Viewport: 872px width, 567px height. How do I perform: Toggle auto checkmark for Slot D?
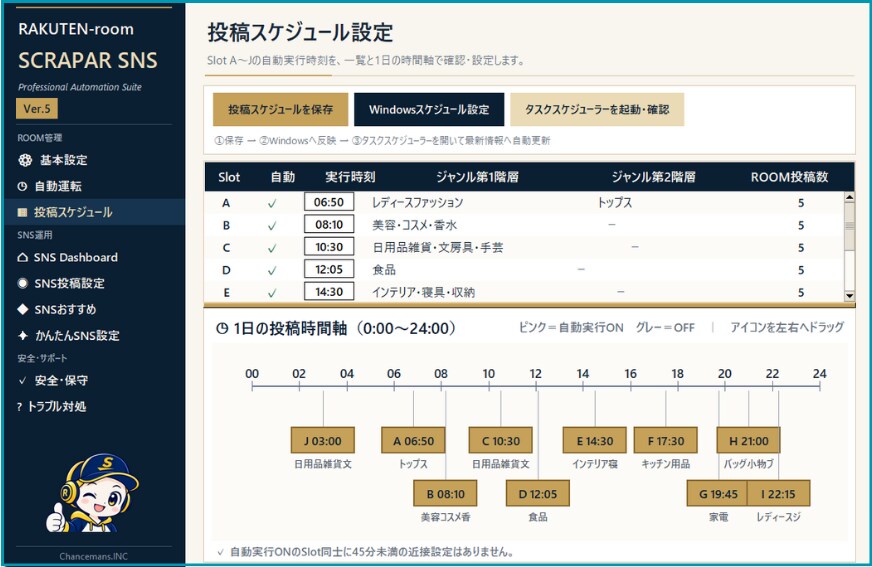click(272, 270)
